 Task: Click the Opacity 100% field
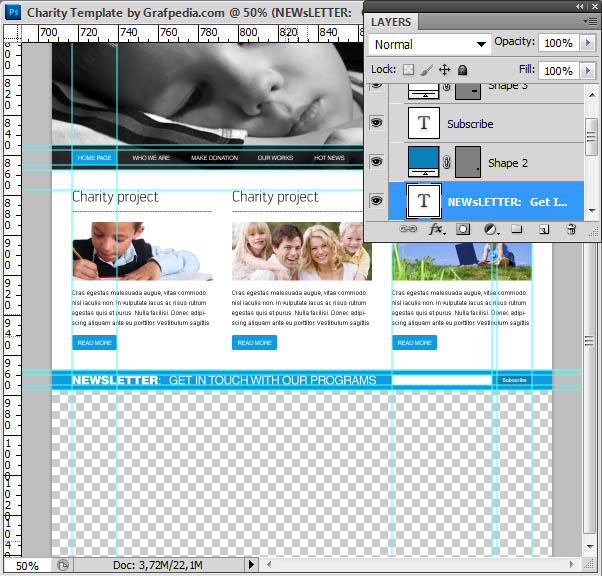tap(559, 43)
